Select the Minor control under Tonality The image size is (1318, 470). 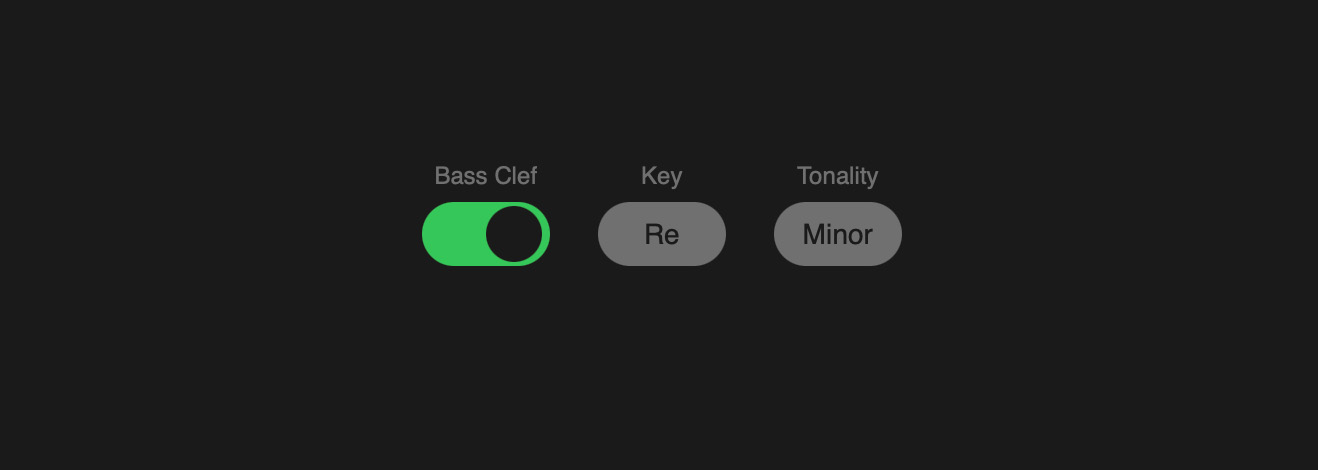(838, 234)
